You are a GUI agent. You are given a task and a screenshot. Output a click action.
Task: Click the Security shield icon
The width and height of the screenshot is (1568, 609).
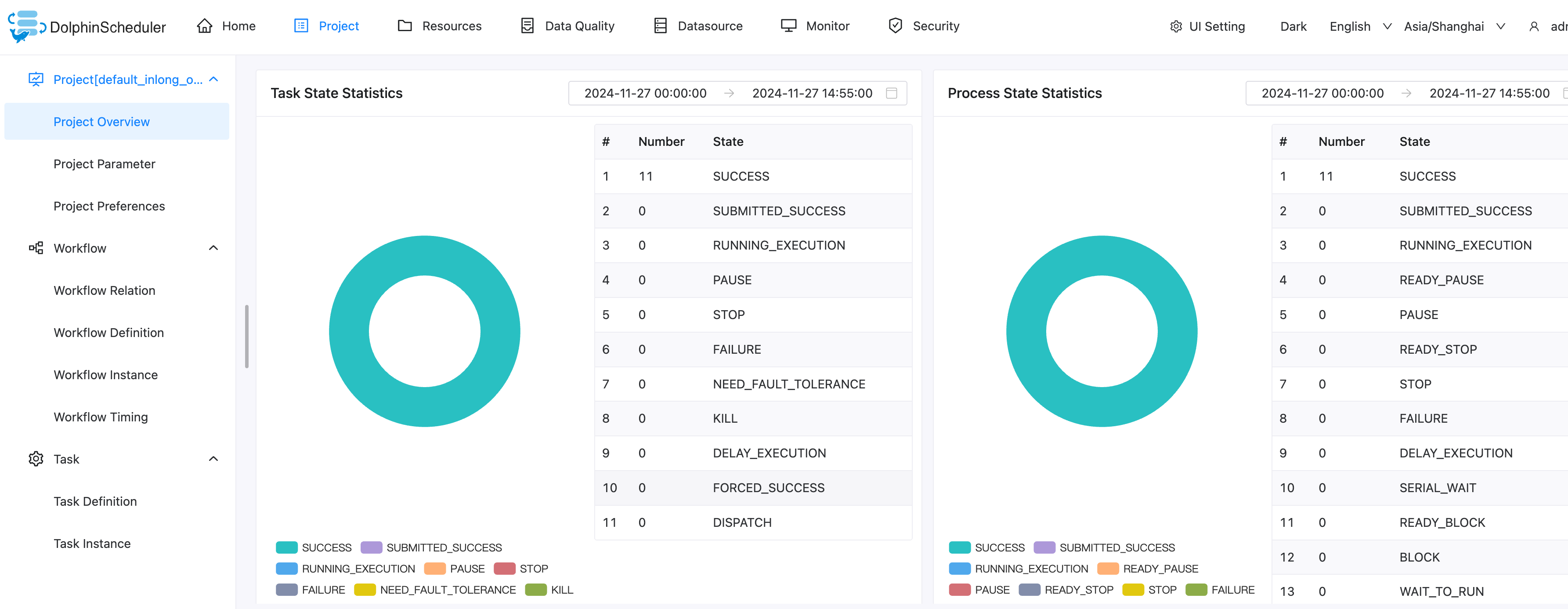[895, 26]
